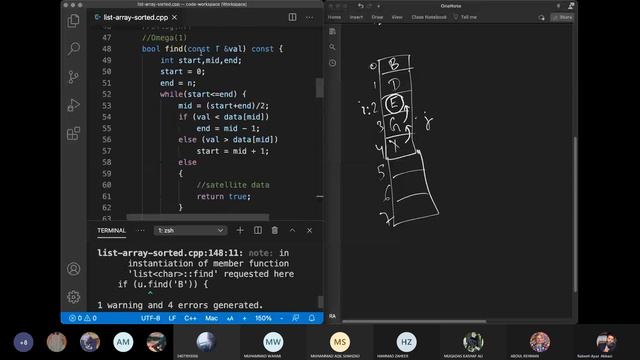This screenshot has height=360, width=640.
Task: Select C++ language mode
Action: [190, 318]
